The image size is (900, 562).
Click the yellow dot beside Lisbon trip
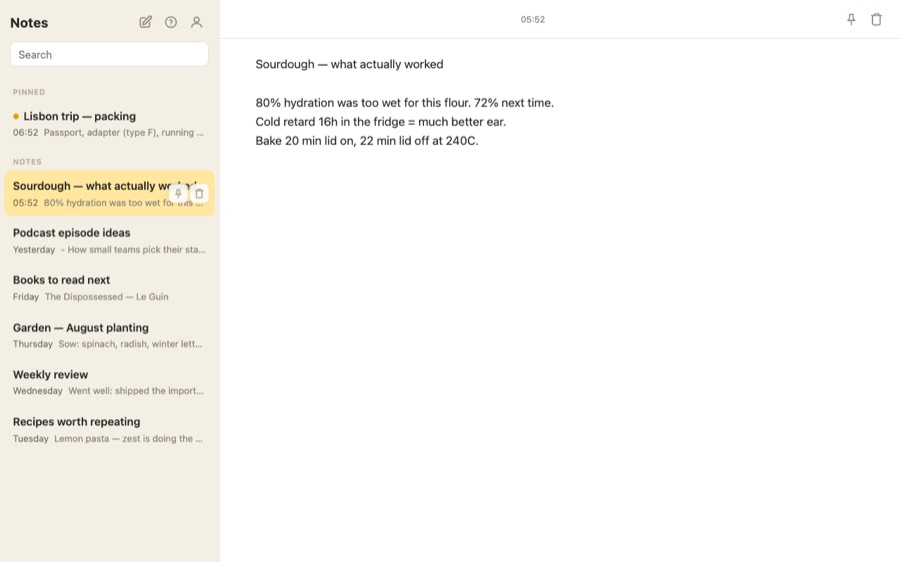pos(16,117)
